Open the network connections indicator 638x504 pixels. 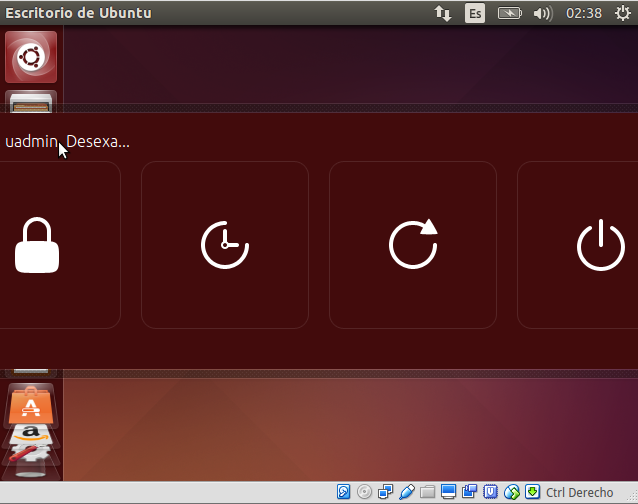pyautogui.click(x=443, y=13)
